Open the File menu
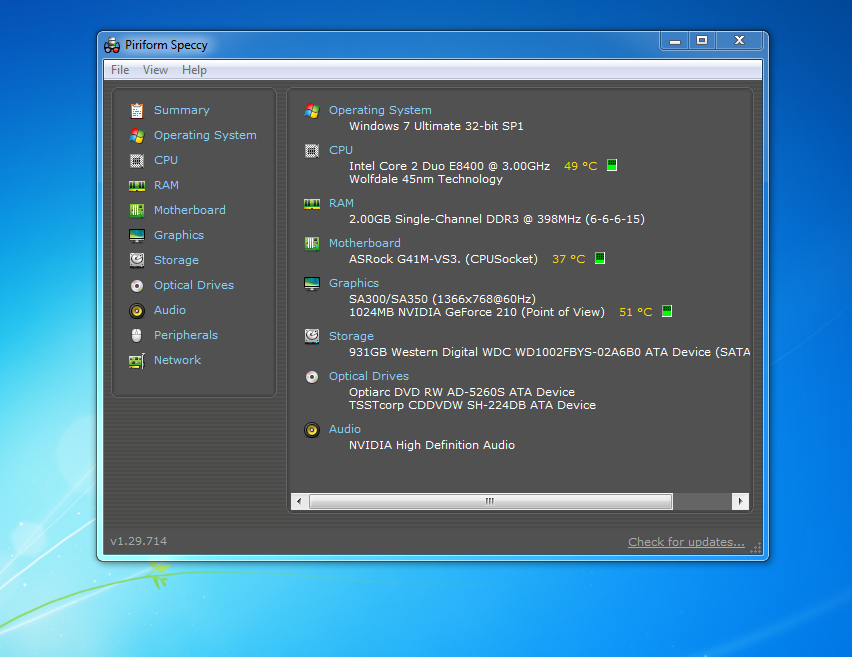The width and height of the screenshot is (852, 657). click(x=120, y=70)
